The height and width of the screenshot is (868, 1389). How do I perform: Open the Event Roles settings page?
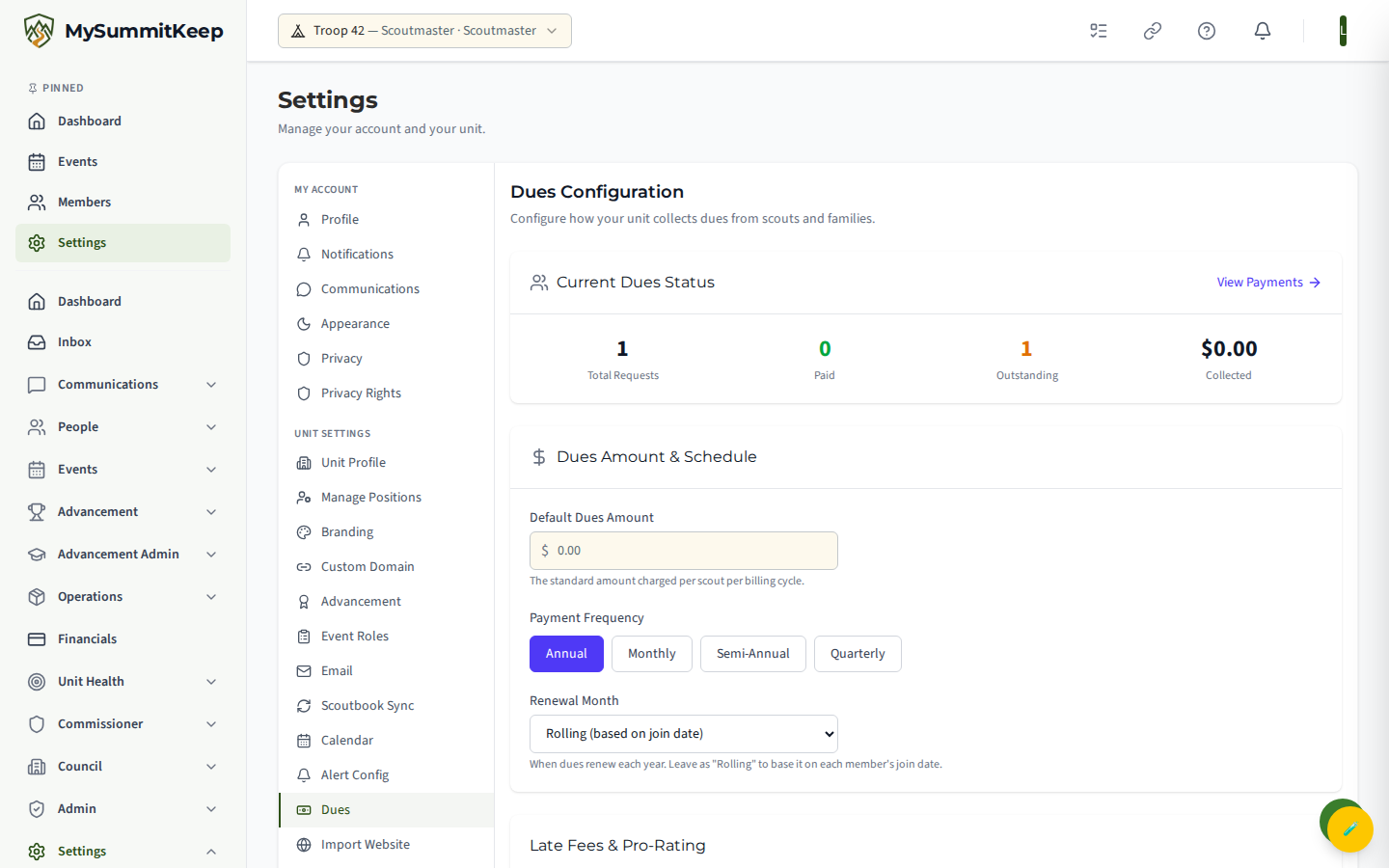[386, 637]
